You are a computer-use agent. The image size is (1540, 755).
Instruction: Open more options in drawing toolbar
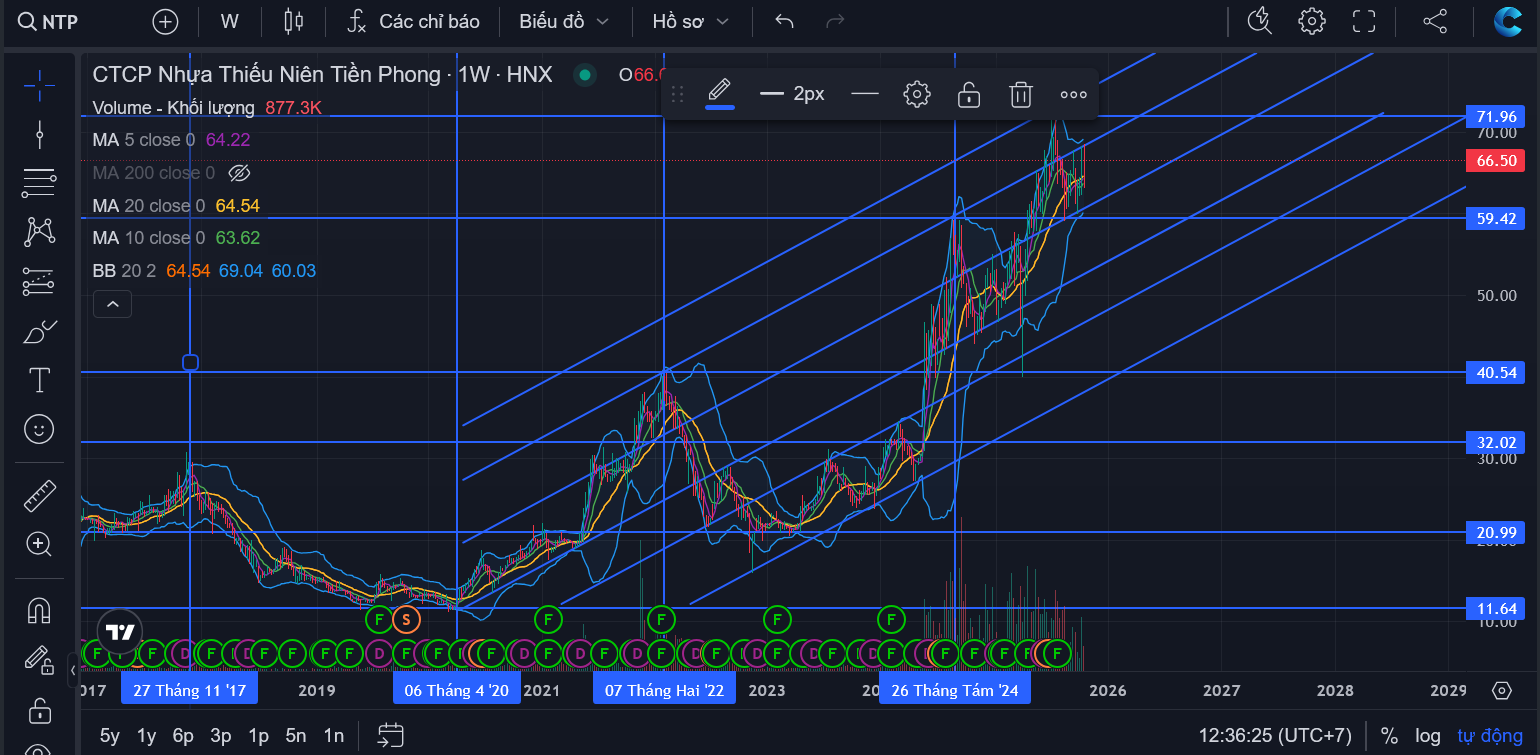(x=1073, y=94)
